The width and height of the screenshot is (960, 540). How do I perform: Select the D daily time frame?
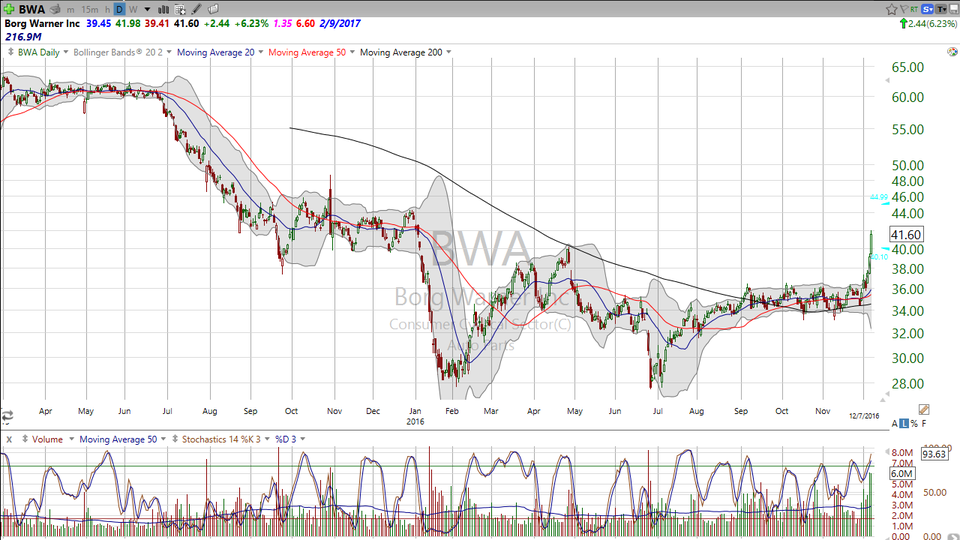(119, 9)
